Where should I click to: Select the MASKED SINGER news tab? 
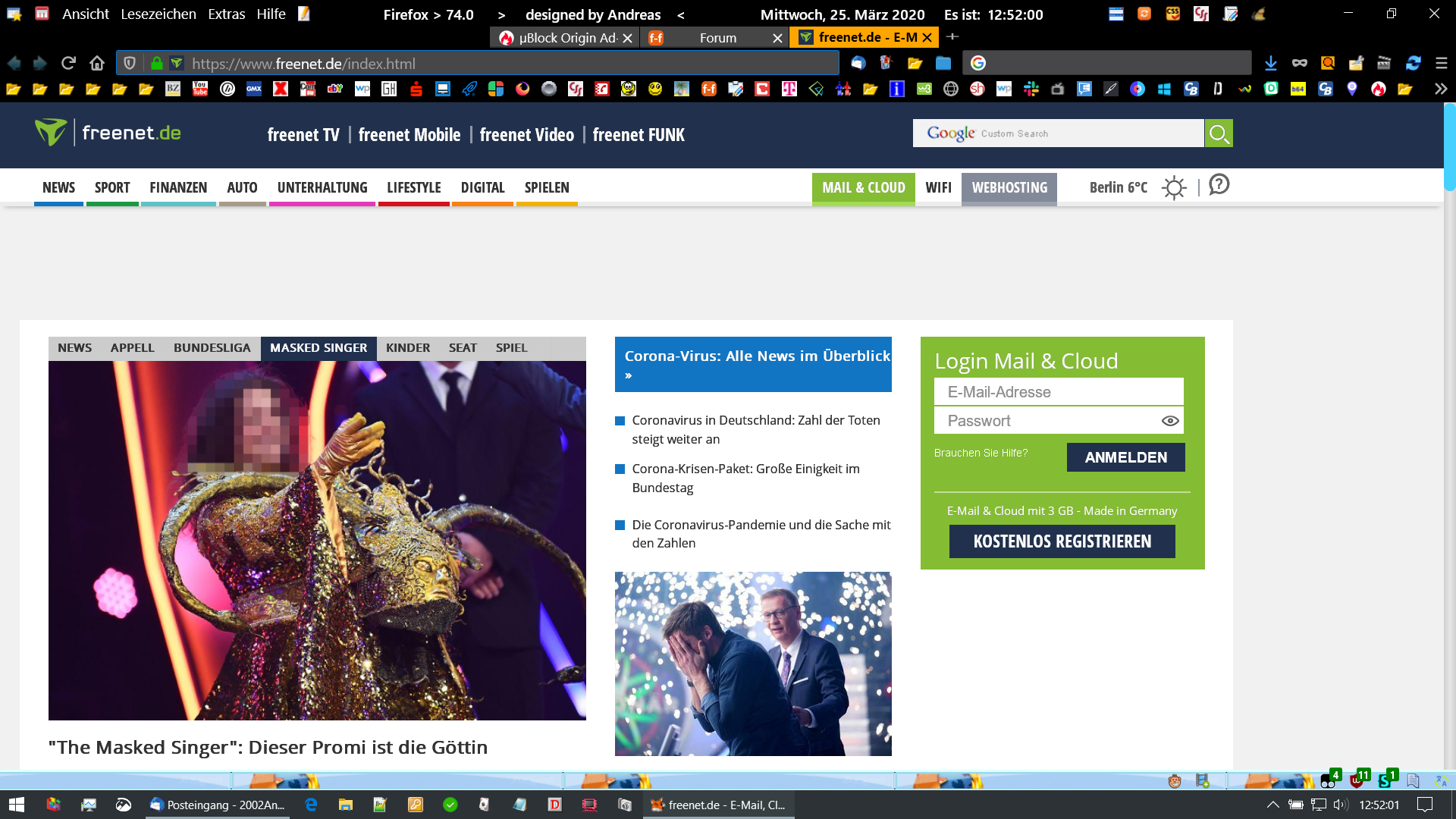pos(318,348)
